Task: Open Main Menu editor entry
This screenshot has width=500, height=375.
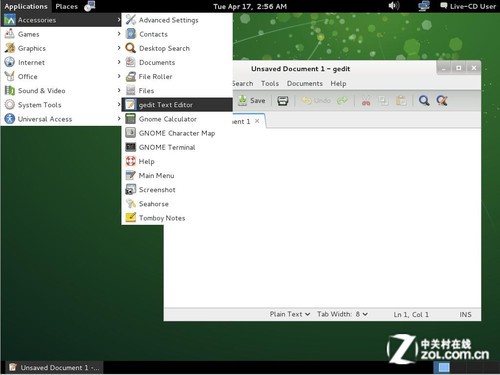Action: pos(177,175)
